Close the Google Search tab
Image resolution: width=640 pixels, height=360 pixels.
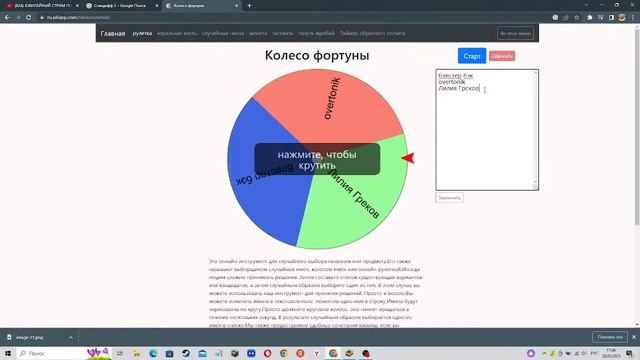157,6
